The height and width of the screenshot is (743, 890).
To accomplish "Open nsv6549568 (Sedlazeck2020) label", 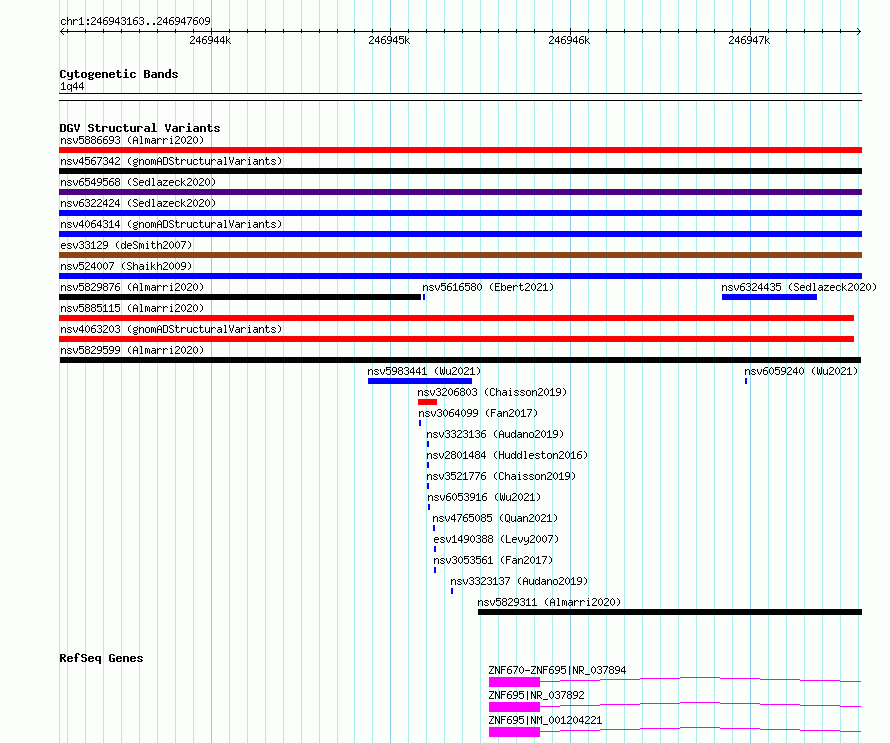I will point(138,182).
